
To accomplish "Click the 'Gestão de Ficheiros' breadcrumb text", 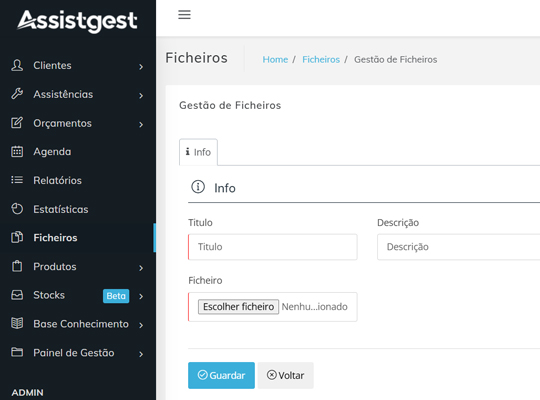I will coord(396,59).
